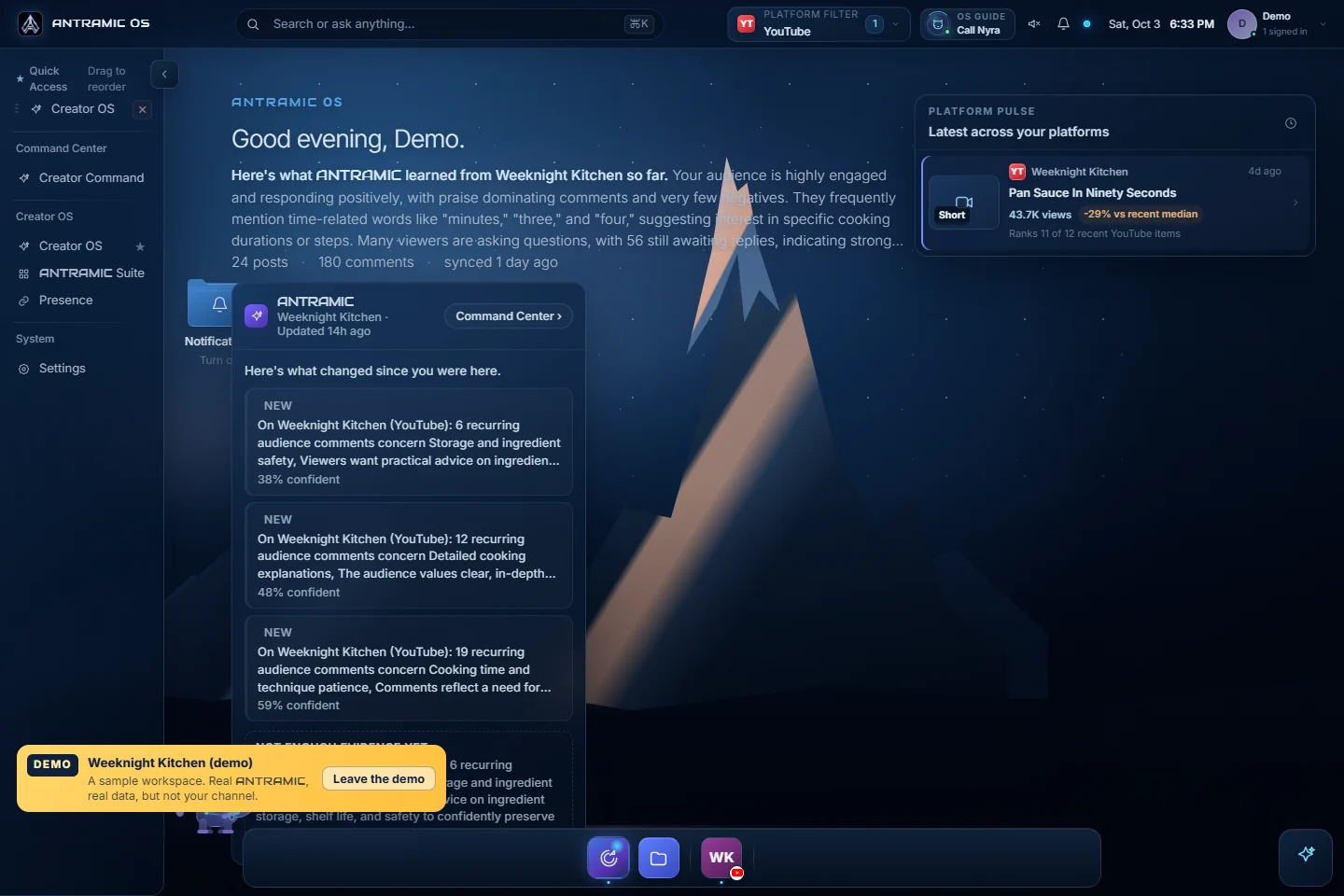The height and width of the screenshot is (896, 1344).
Task: Collapse the sidebar with the chevron button
Action: (164, 75)
